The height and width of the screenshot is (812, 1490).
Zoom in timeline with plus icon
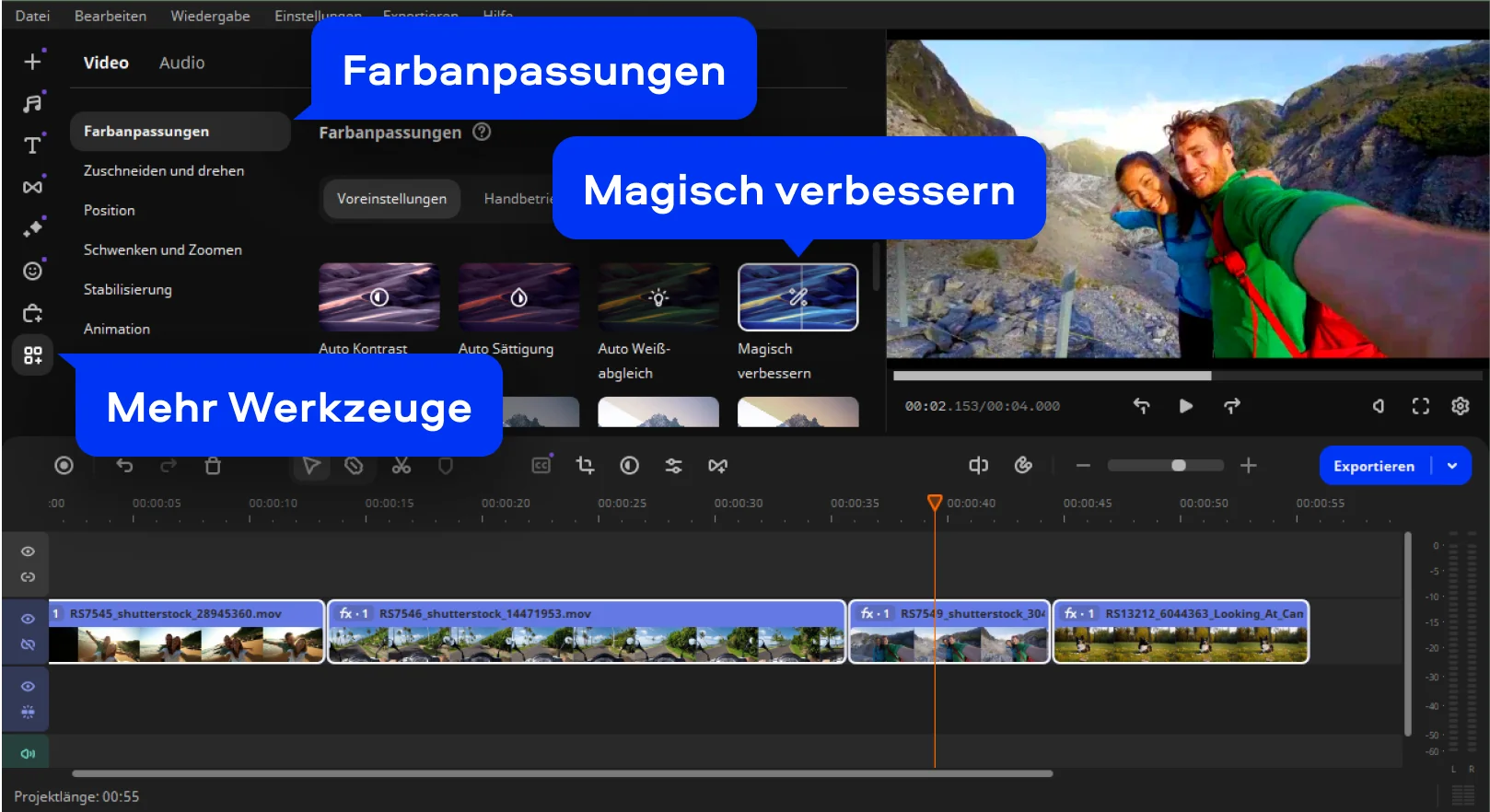(1248, 466)
